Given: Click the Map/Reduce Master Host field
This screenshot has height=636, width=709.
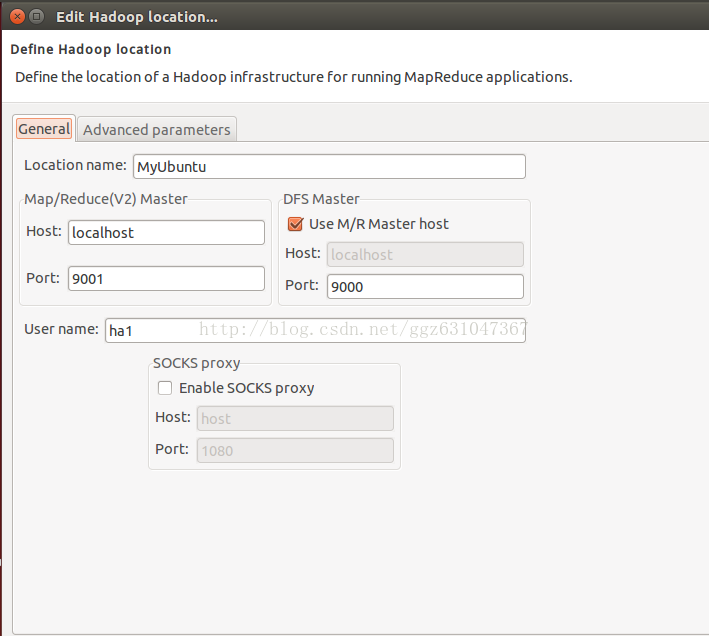Looking at the screenshot, I should pos(166,232).
